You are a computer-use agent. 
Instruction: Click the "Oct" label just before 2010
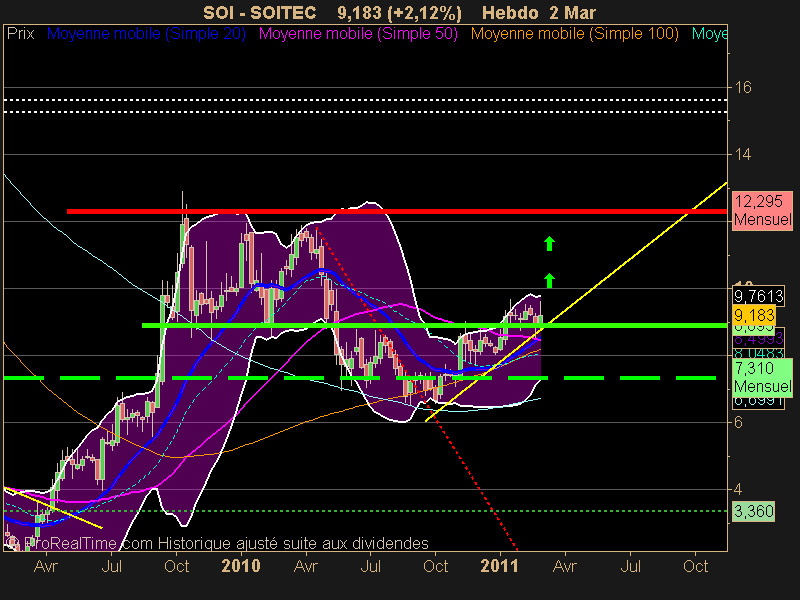(177, 566)
